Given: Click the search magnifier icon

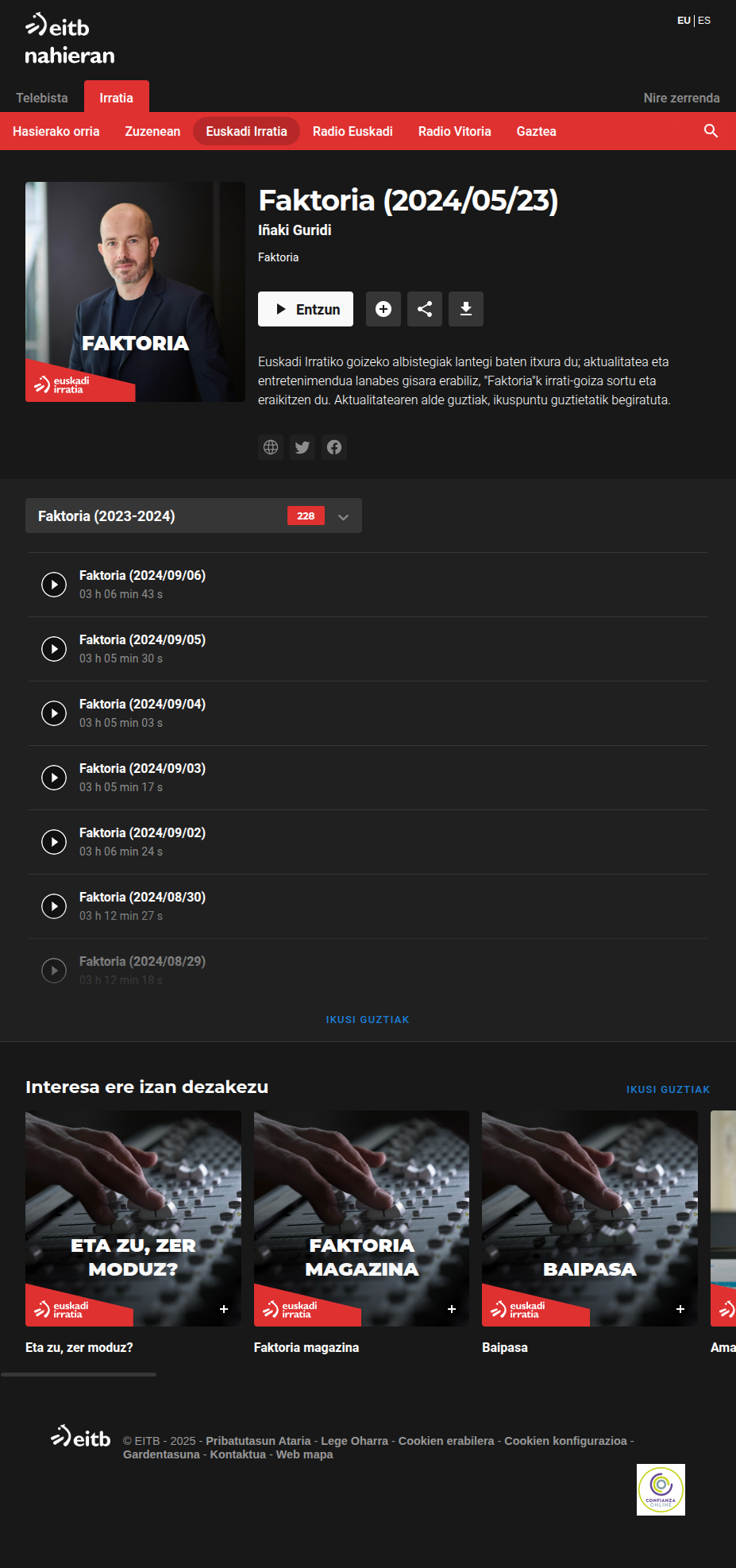Looking at the screenshot, I should [711, 131].
